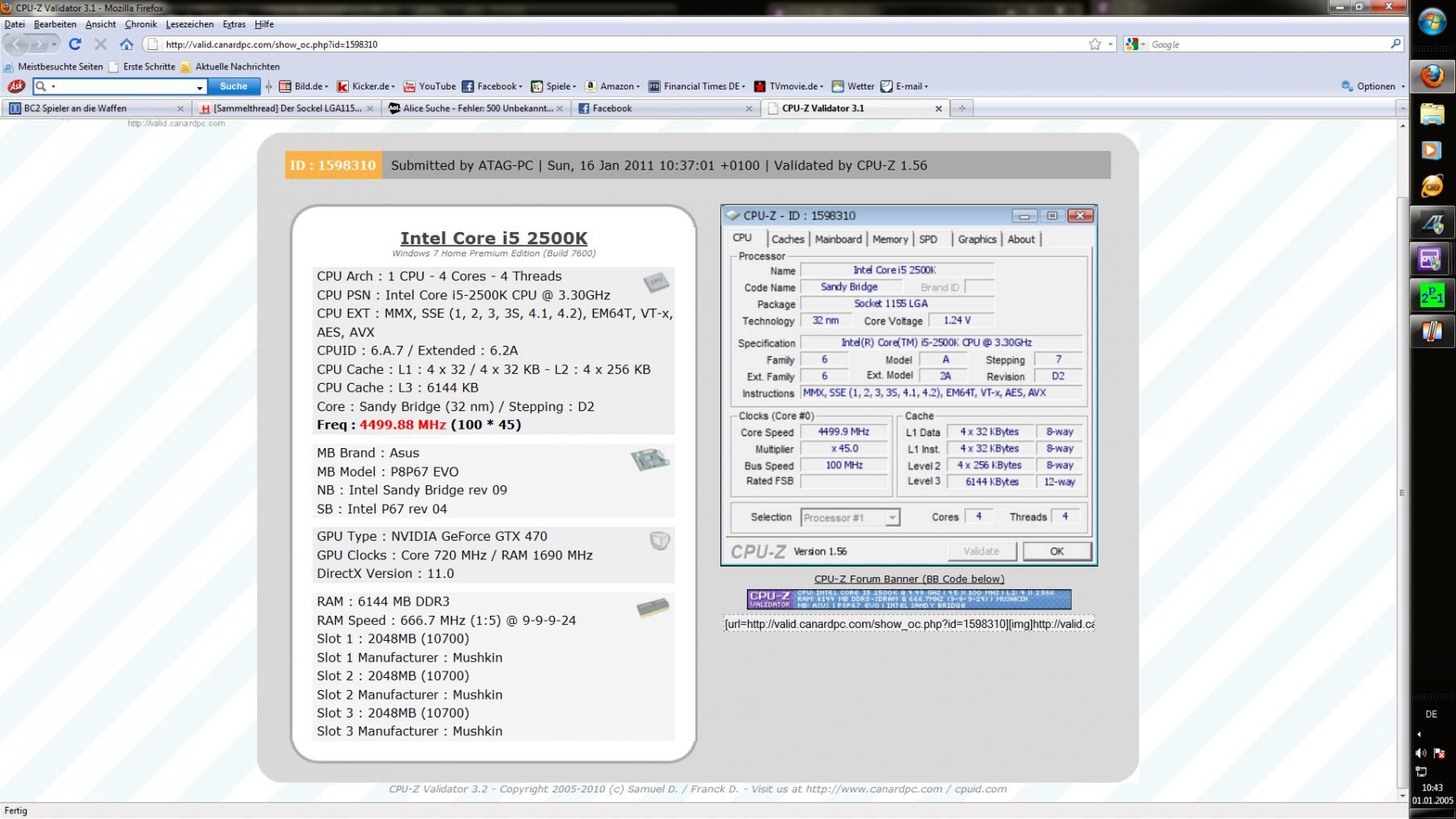Screen dimensions: 1456x819
Task: Open the back/forward history dropdown arrow
Action: tap(55, 44)
